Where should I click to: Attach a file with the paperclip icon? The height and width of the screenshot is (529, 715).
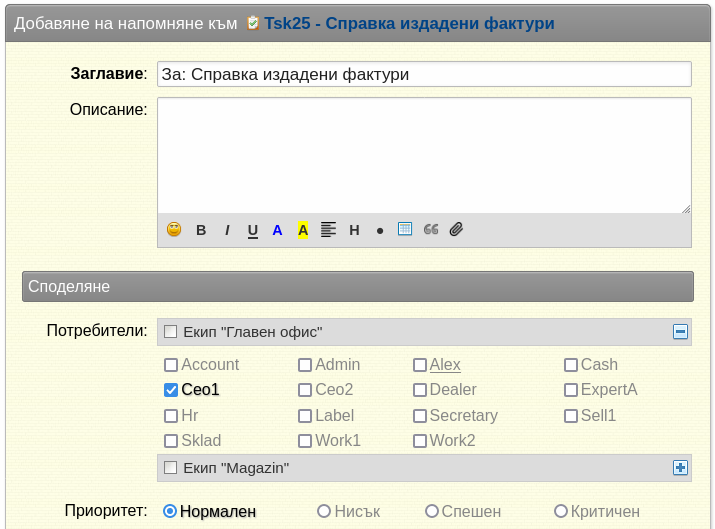[x=456, y=229]
